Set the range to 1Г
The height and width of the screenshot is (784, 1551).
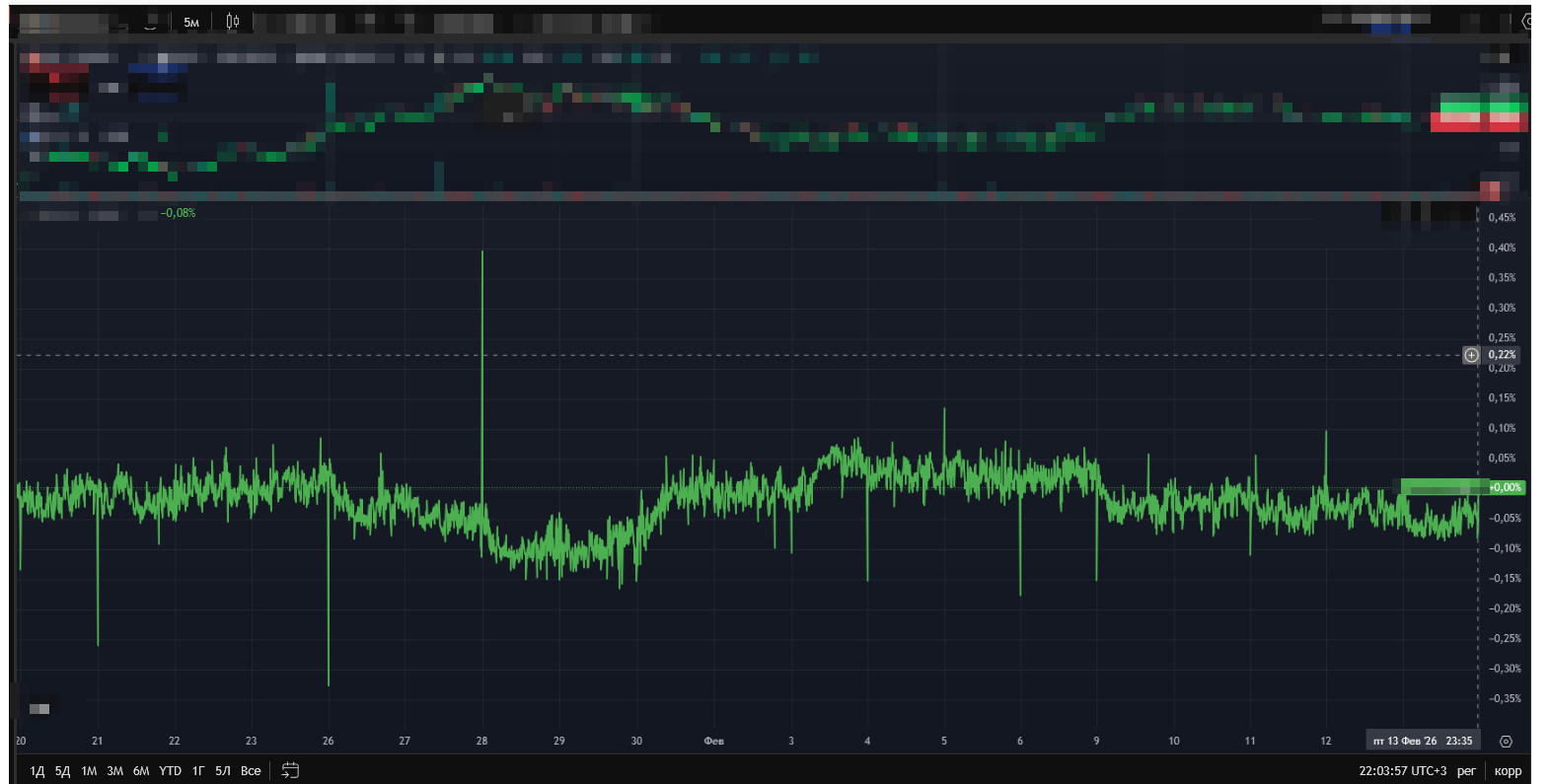(198, 771)
